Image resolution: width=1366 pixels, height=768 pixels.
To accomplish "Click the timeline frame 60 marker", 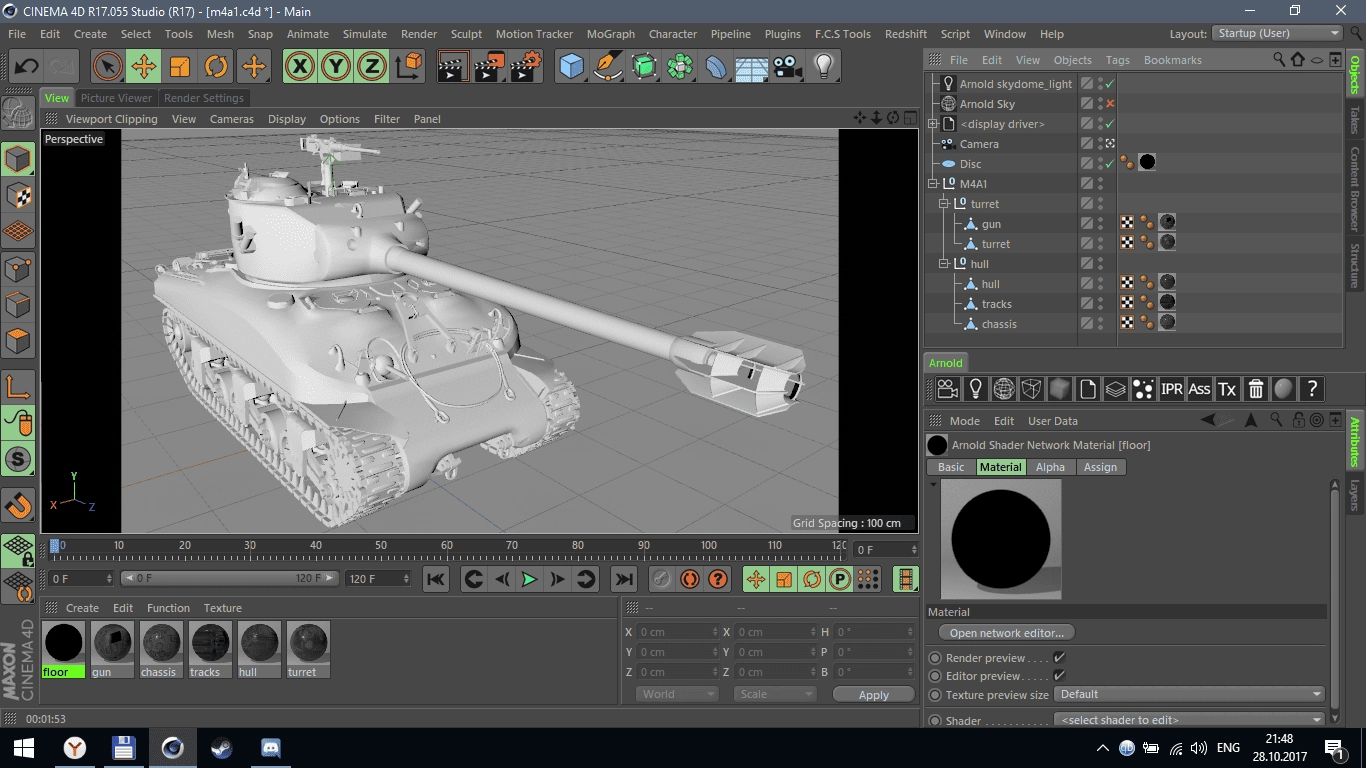I will point(446,546).
